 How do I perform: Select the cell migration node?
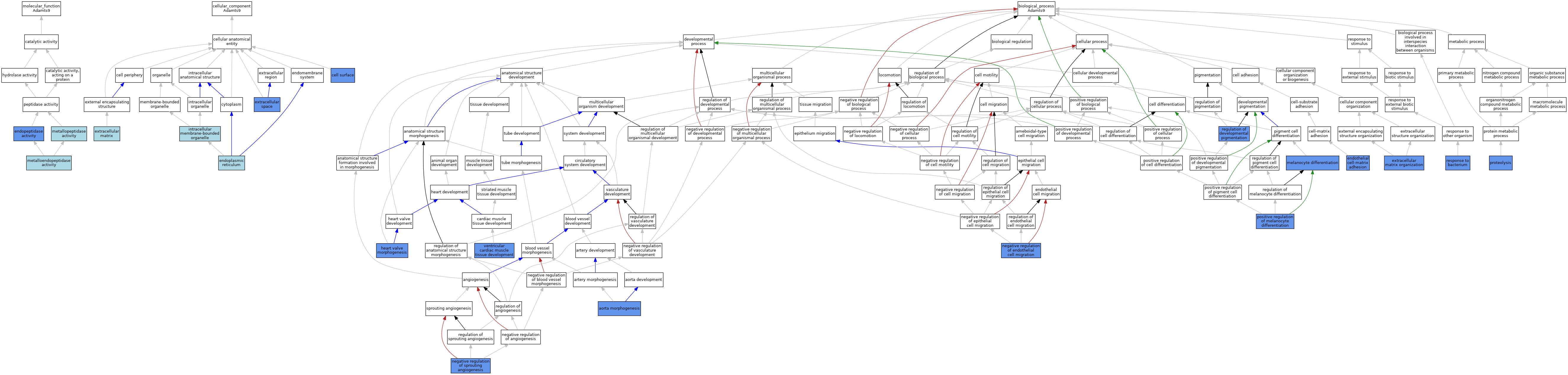(x=993, y=105)
